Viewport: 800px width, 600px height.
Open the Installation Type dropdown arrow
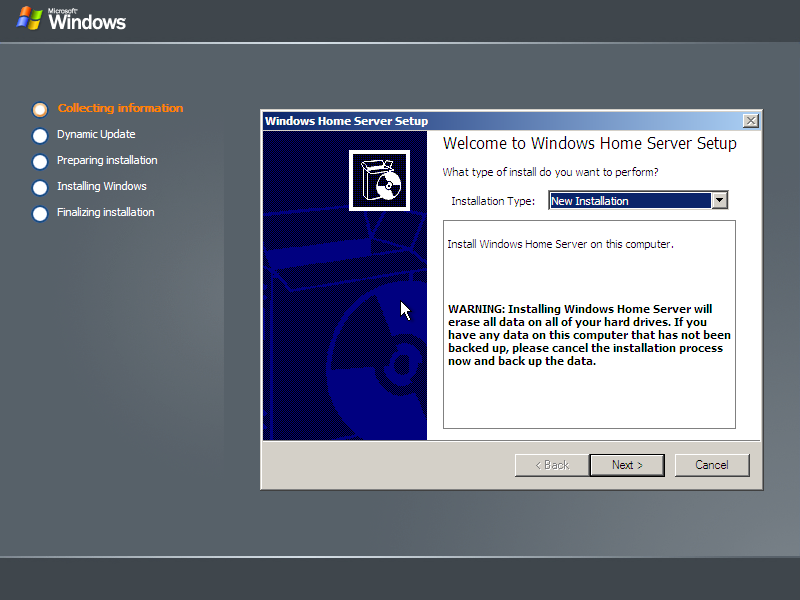(x=719, y=201)
